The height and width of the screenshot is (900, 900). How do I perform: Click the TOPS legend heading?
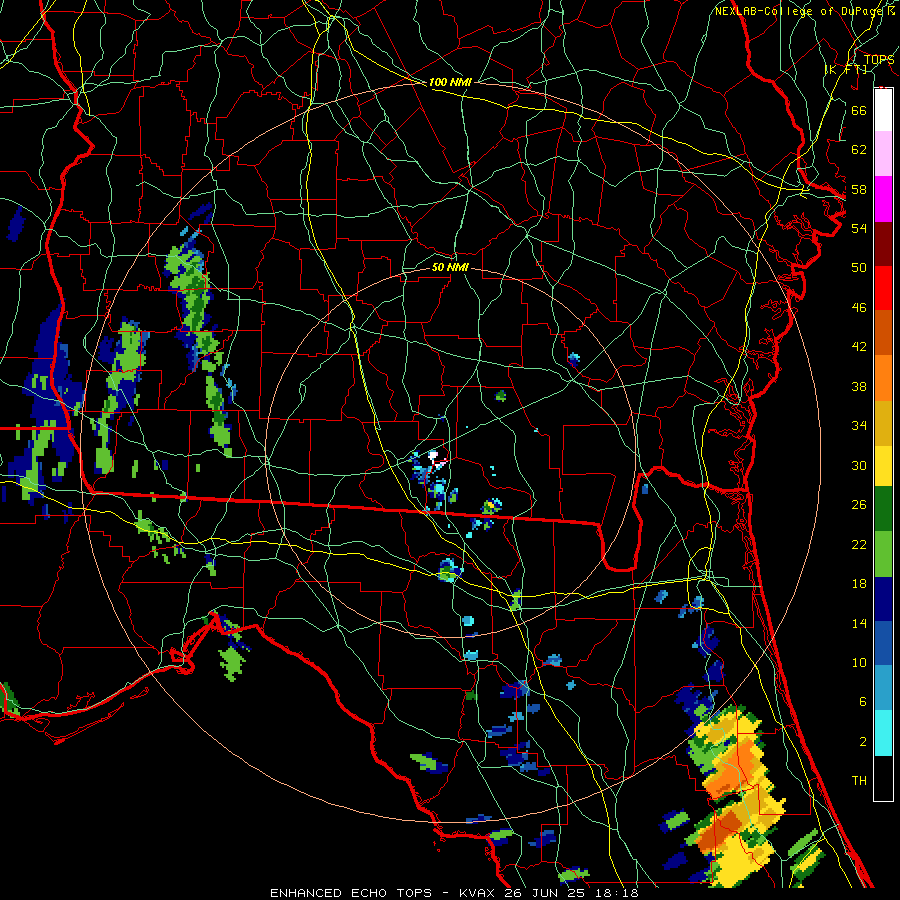[879, 59]
